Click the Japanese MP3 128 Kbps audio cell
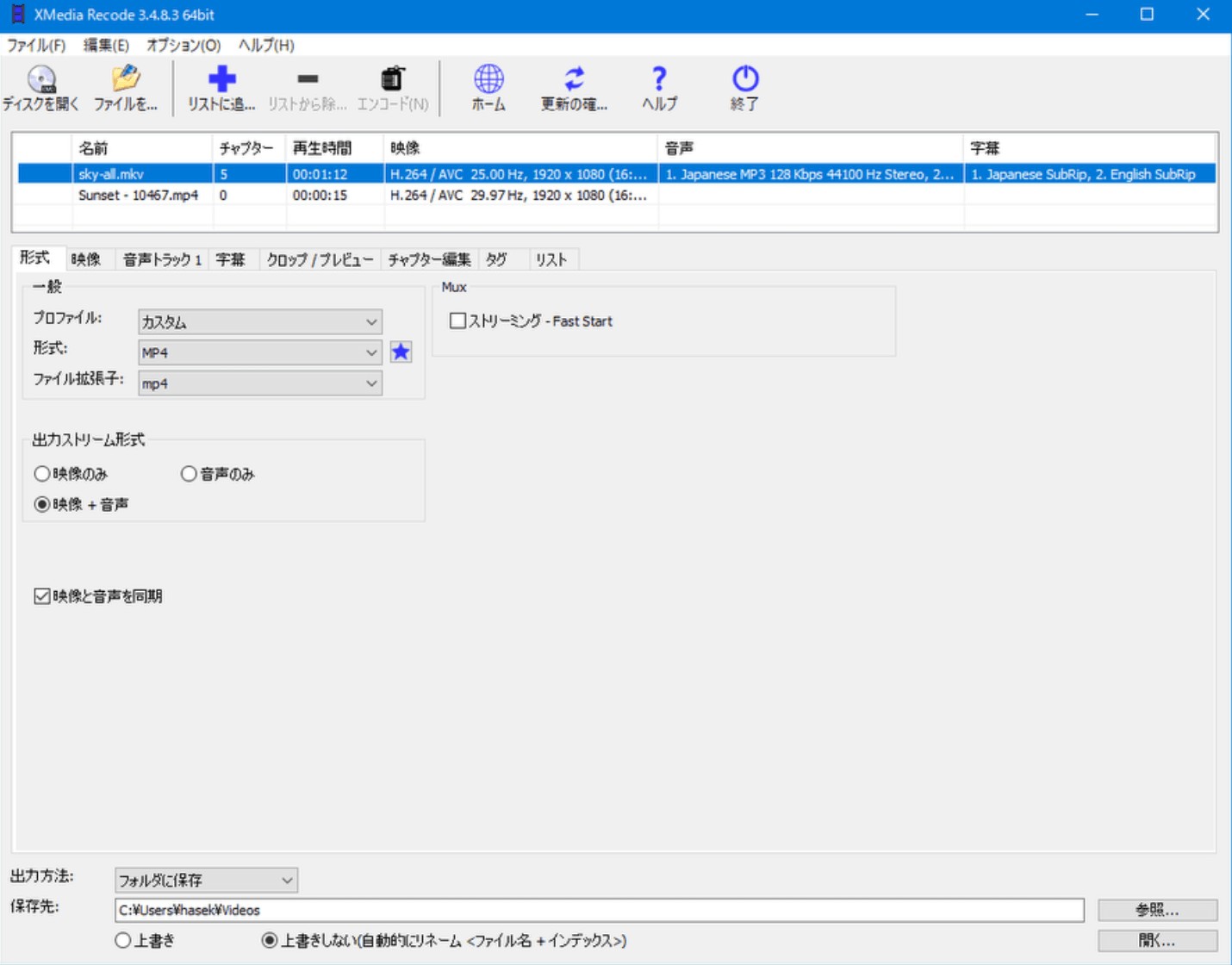The width and height of the screenshot is (1232, 965). 810,174
